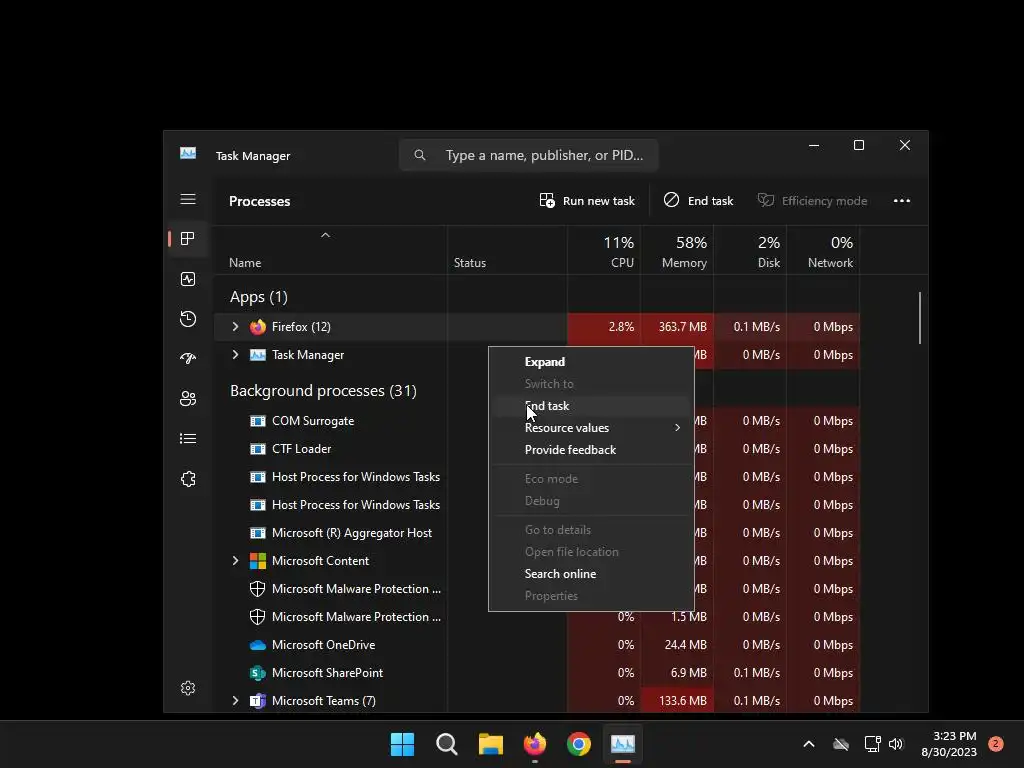Expand the Microsoft Teams (7) group
This screenshot has height=768, width=1024.
[x=235, y=701]
